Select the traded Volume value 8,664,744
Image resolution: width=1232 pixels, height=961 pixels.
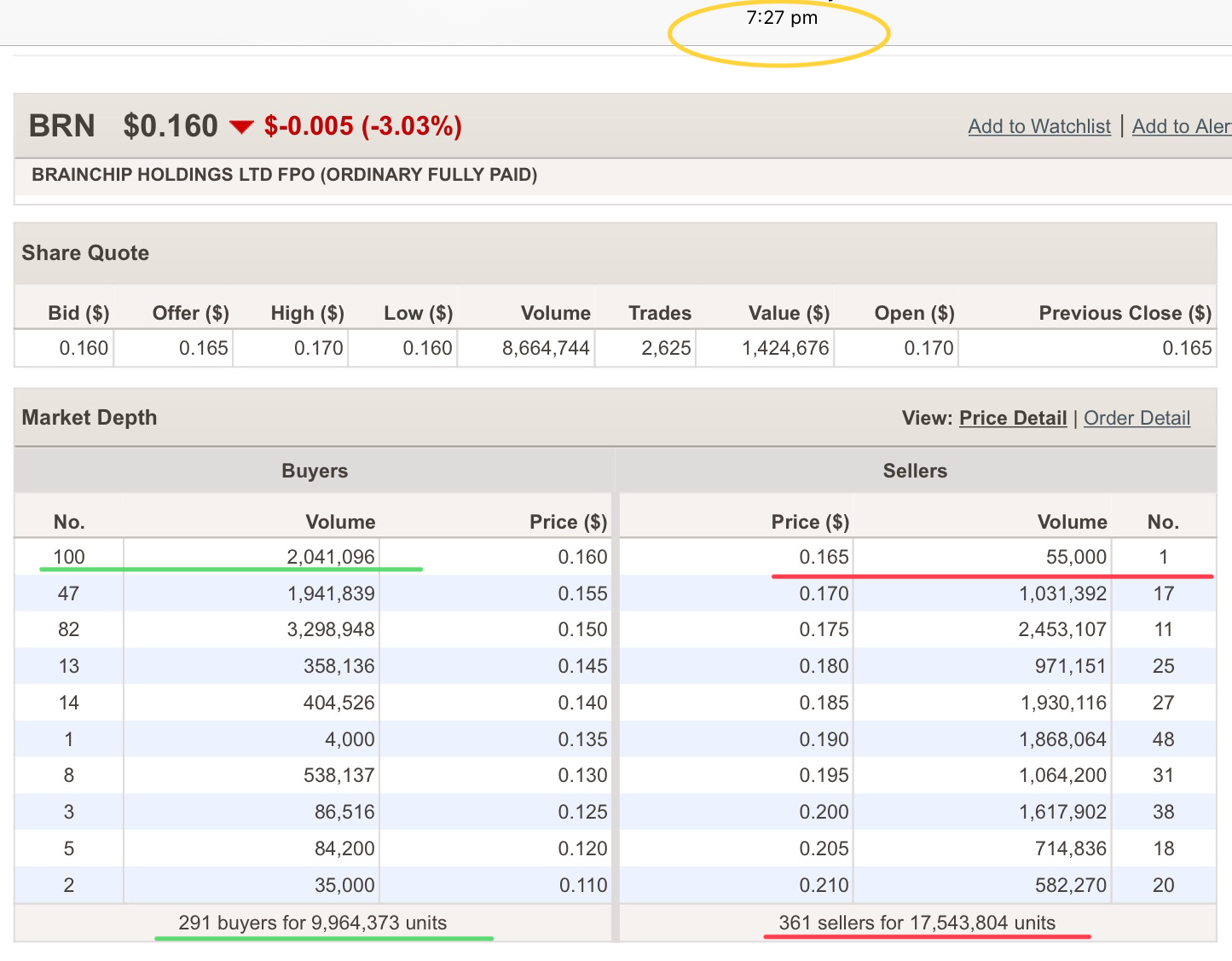coord(546,348)
